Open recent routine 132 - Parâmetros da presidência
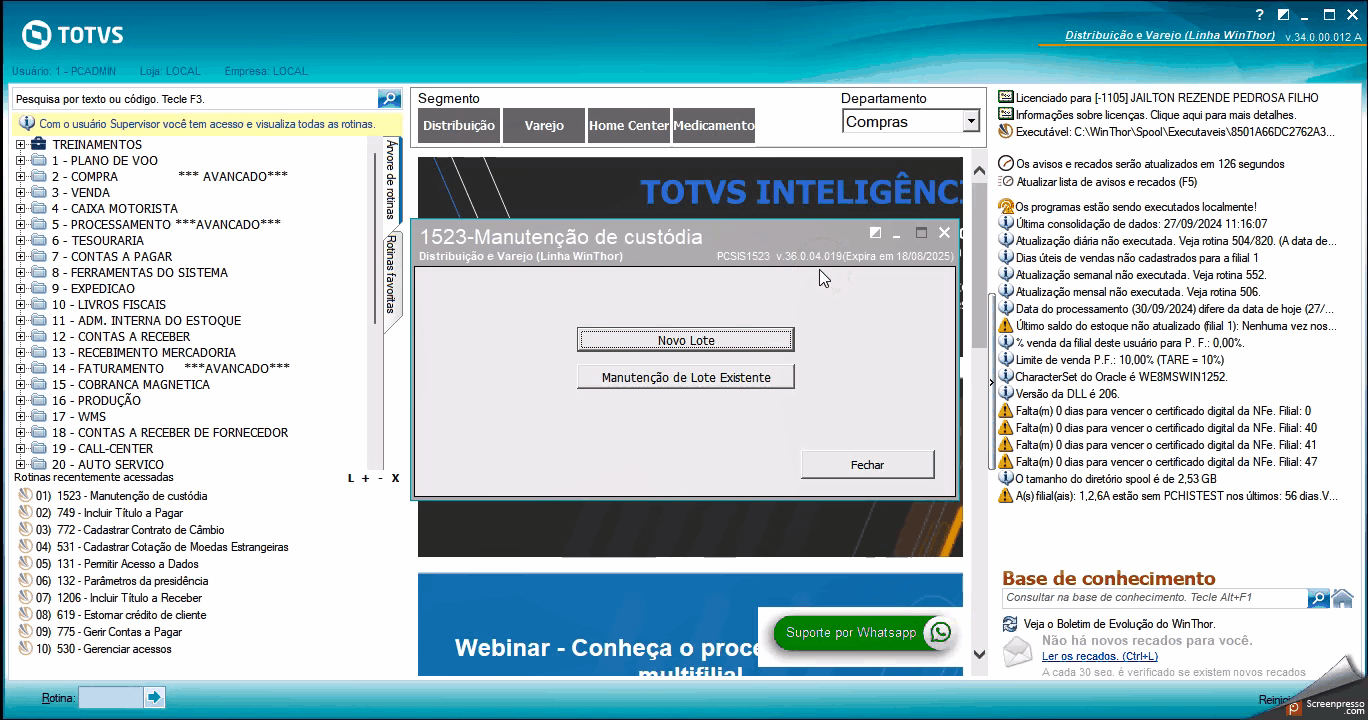 point(133,581)
